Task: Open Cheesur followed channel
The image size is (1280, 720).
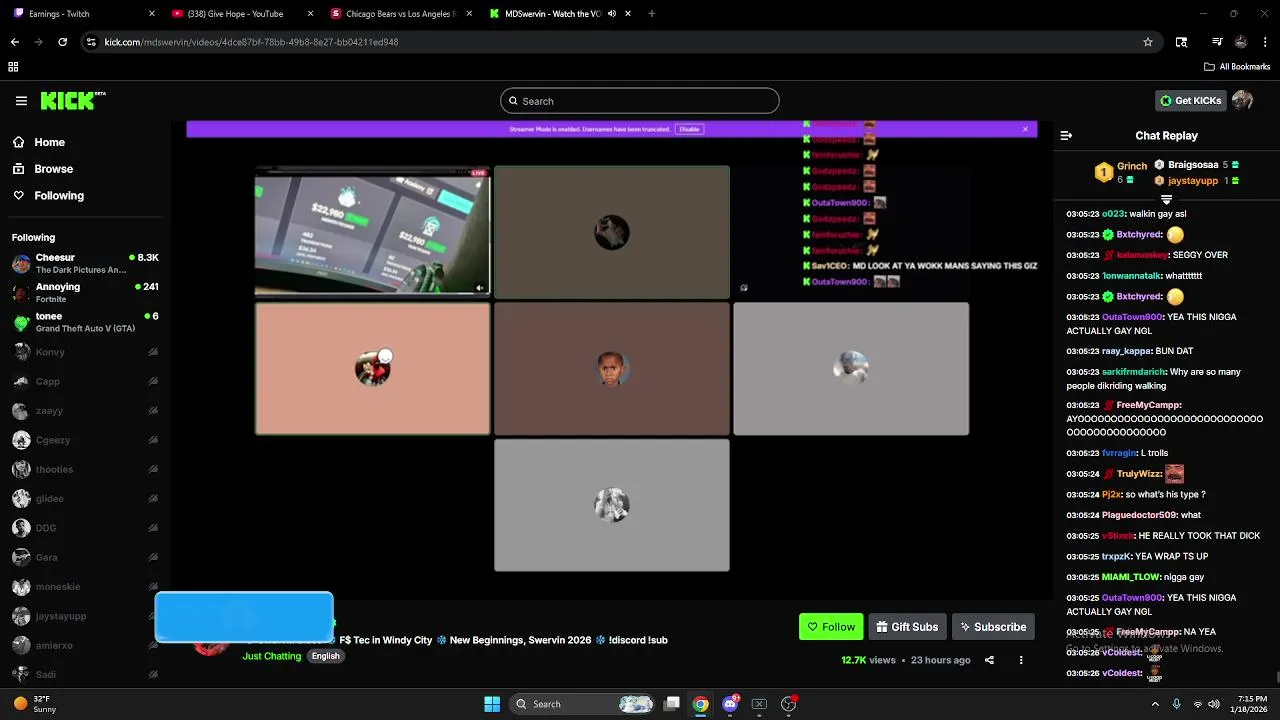Action: point(85,263)
